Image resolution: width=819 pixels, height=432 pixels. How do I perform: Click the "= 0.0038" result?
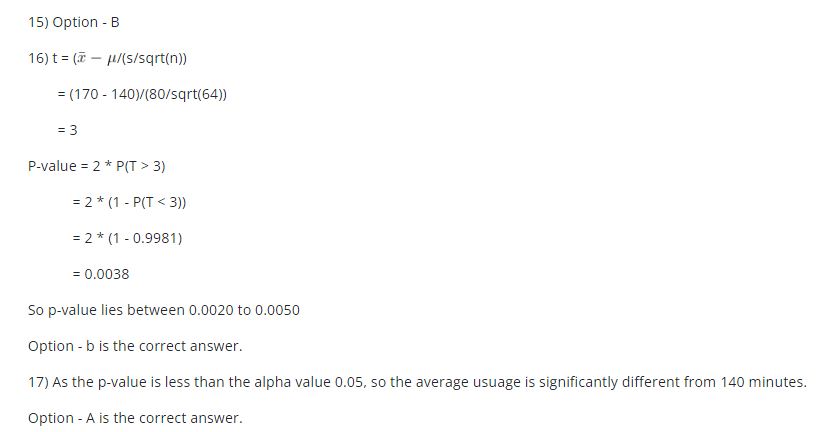101,274
